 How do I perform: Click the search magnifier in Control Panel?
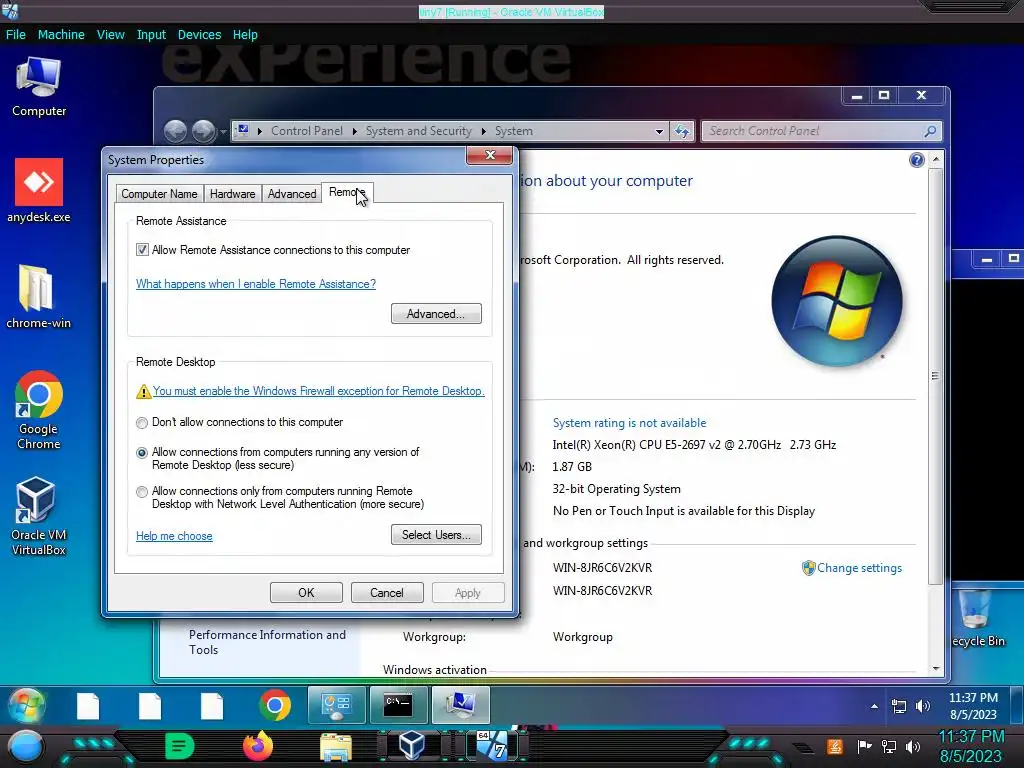(930, 131)
